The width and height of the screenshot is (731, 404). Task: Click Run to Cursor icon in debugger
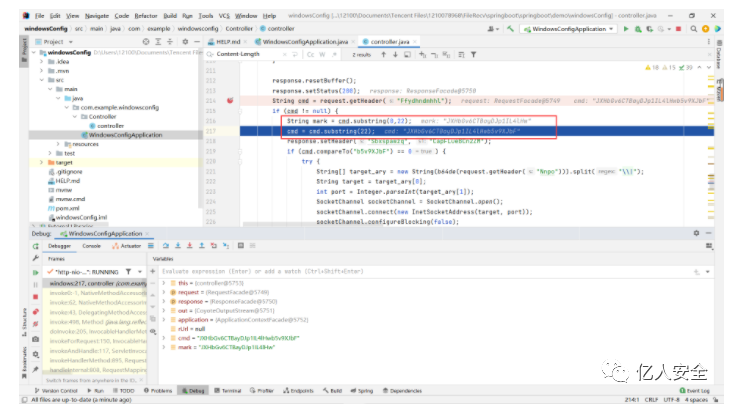tap(226, 246)
